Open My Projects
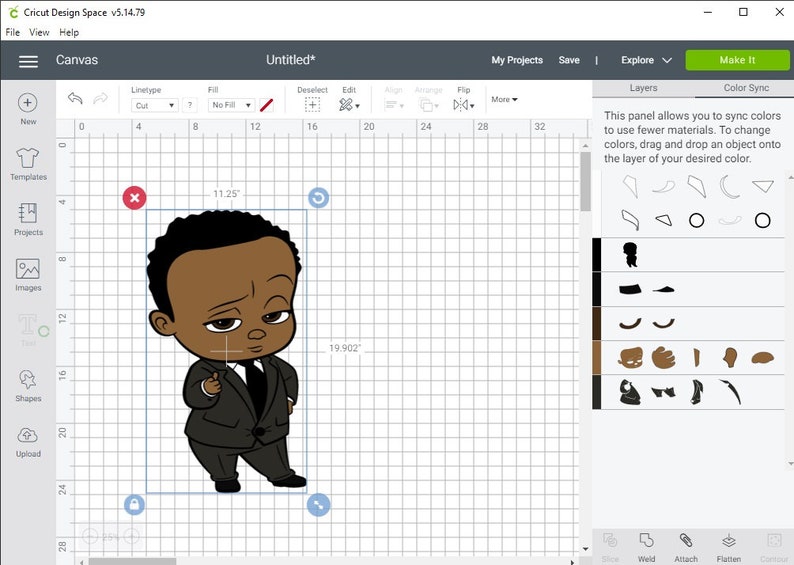Image resolution: width=794 pixels, height=565 pixels. click(517, 60)
